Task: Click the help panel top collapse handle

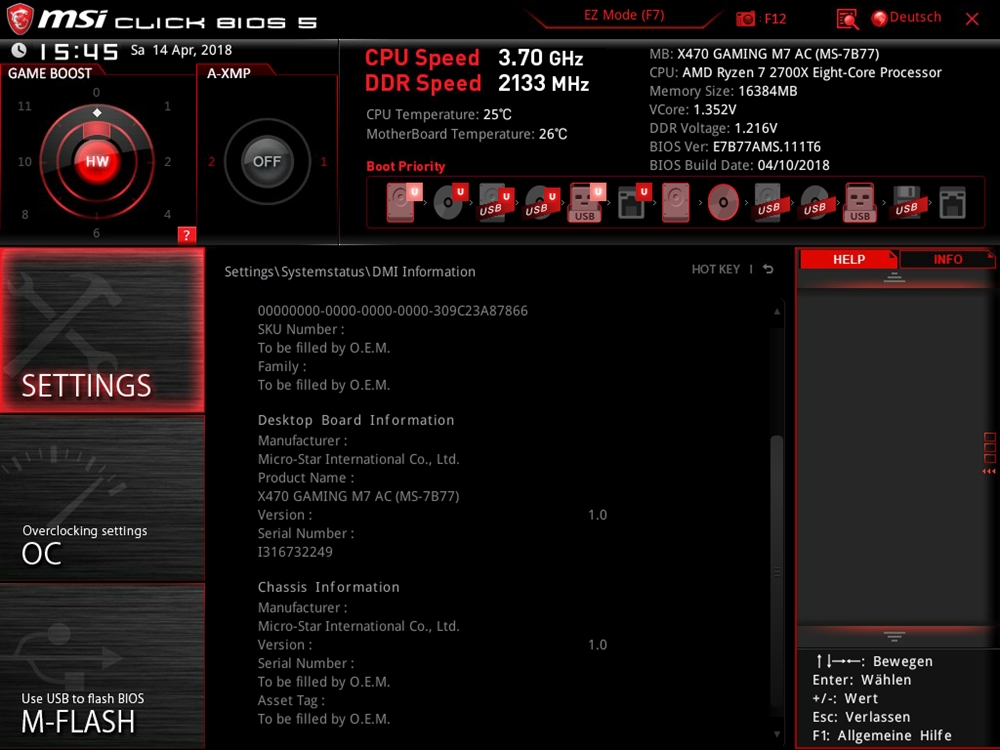Action: [x=894, y=277]
